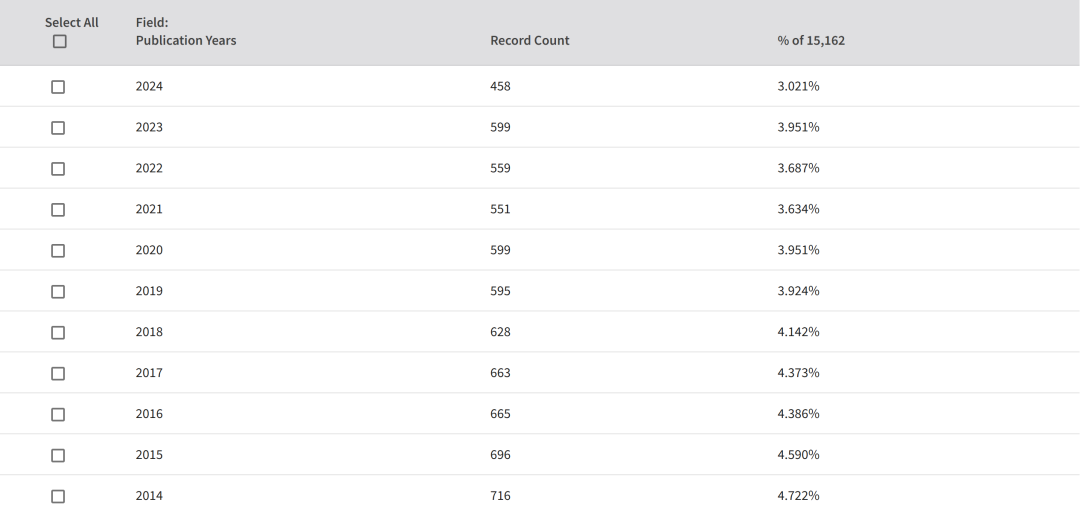Enable the checkbox beside 2022
1080x514 pixels.
click(x=58, y=169)
